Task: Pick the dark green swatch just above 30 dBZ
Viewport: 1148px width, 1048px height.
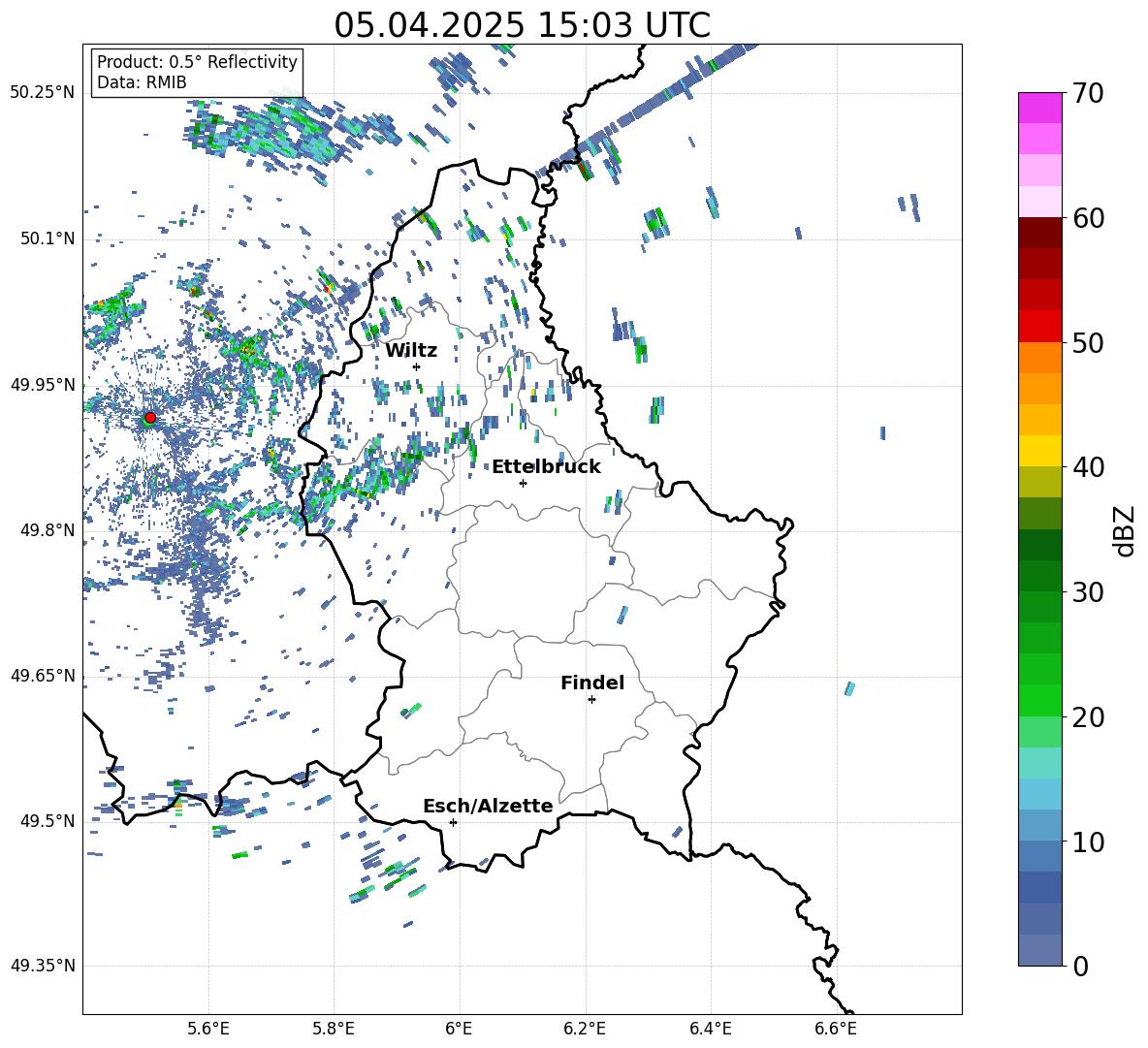Action: [1040, 576]
